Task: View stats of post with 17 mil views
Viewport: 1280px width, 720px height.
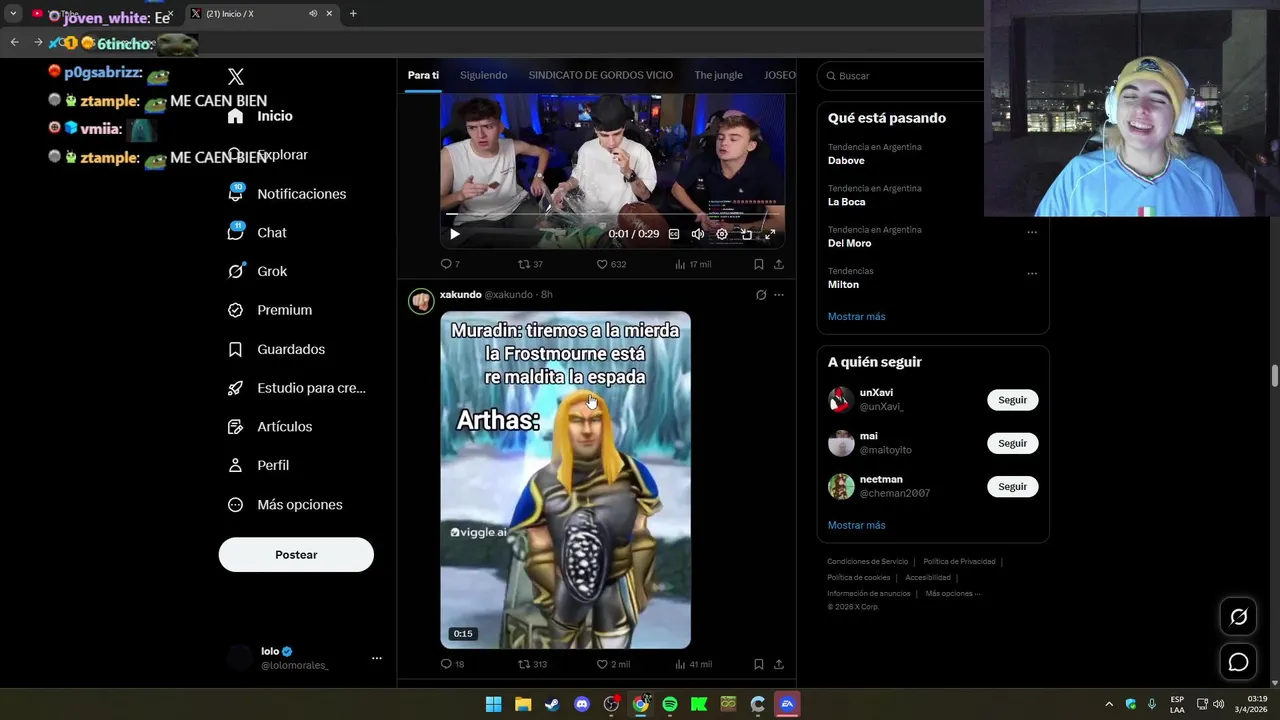Action: (693, 264)
